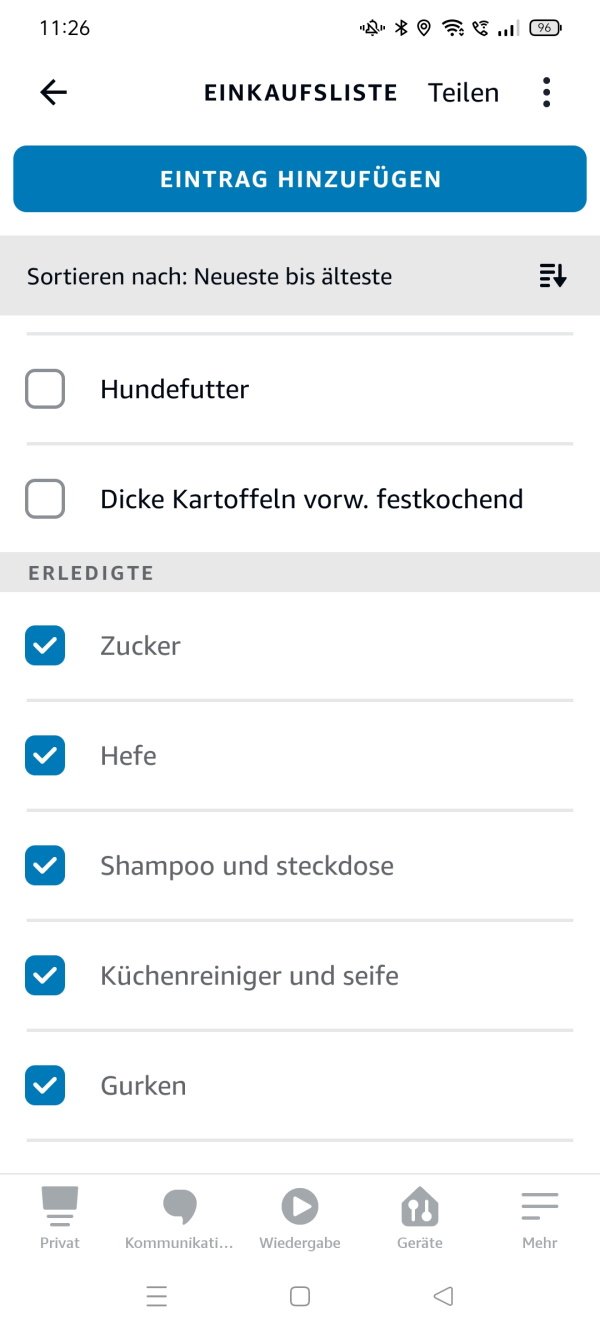Uncheck Zucker in Erledigte

pyautogui.click(x=44, y=645)
